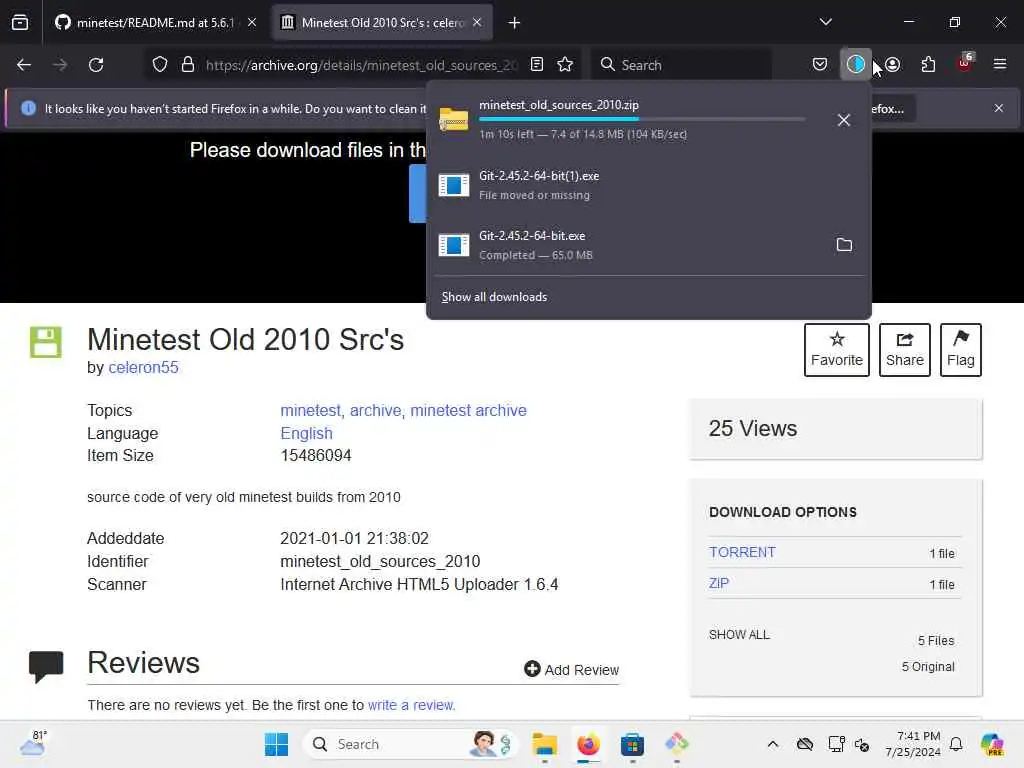Share this archive item

[x=904, y=350]
